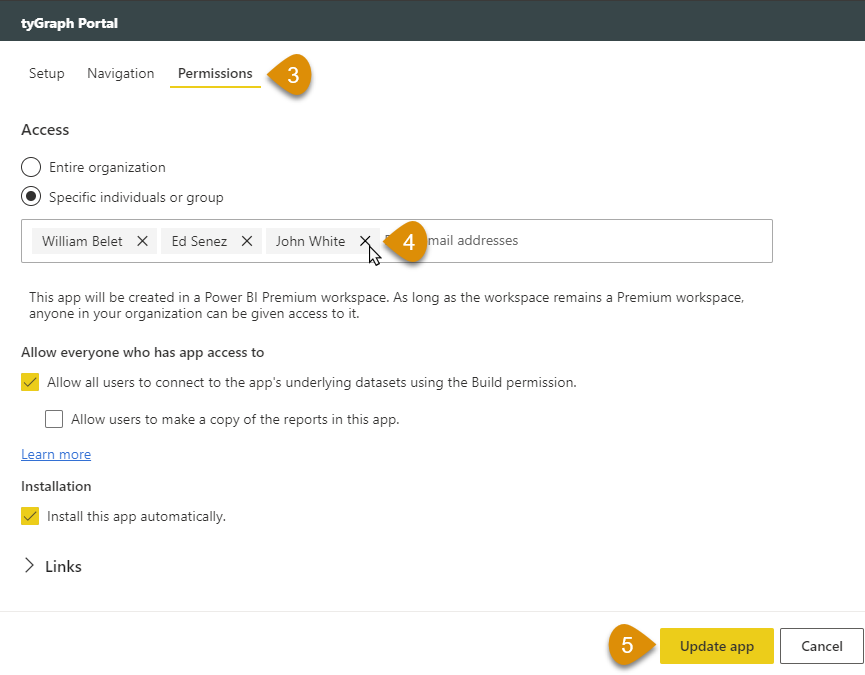The height and width of the screenshot is (675, 865).
Task: Open the Navigation tab
Action: pos(120,74)
